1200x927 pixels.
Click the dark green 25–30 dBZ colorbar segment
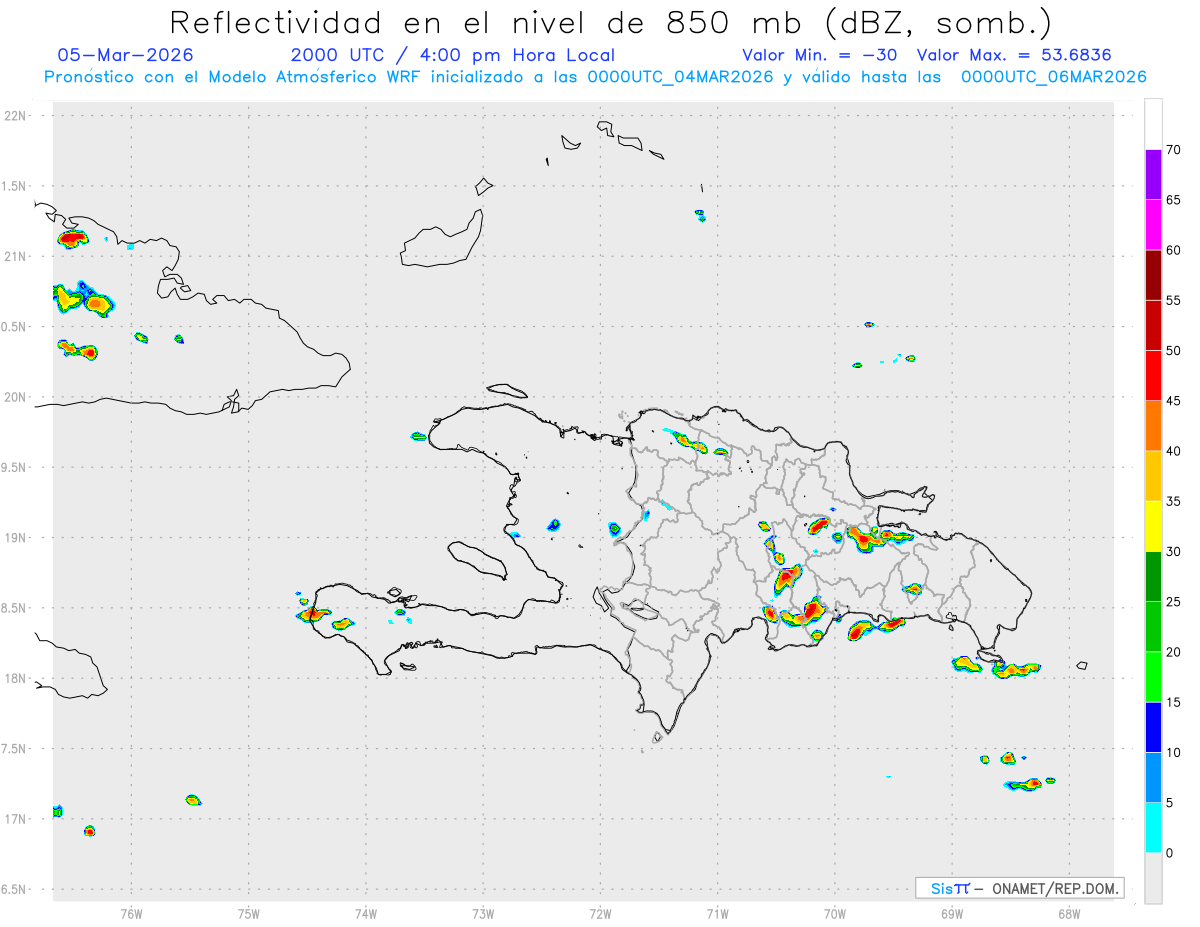[x=1153, y=577]
